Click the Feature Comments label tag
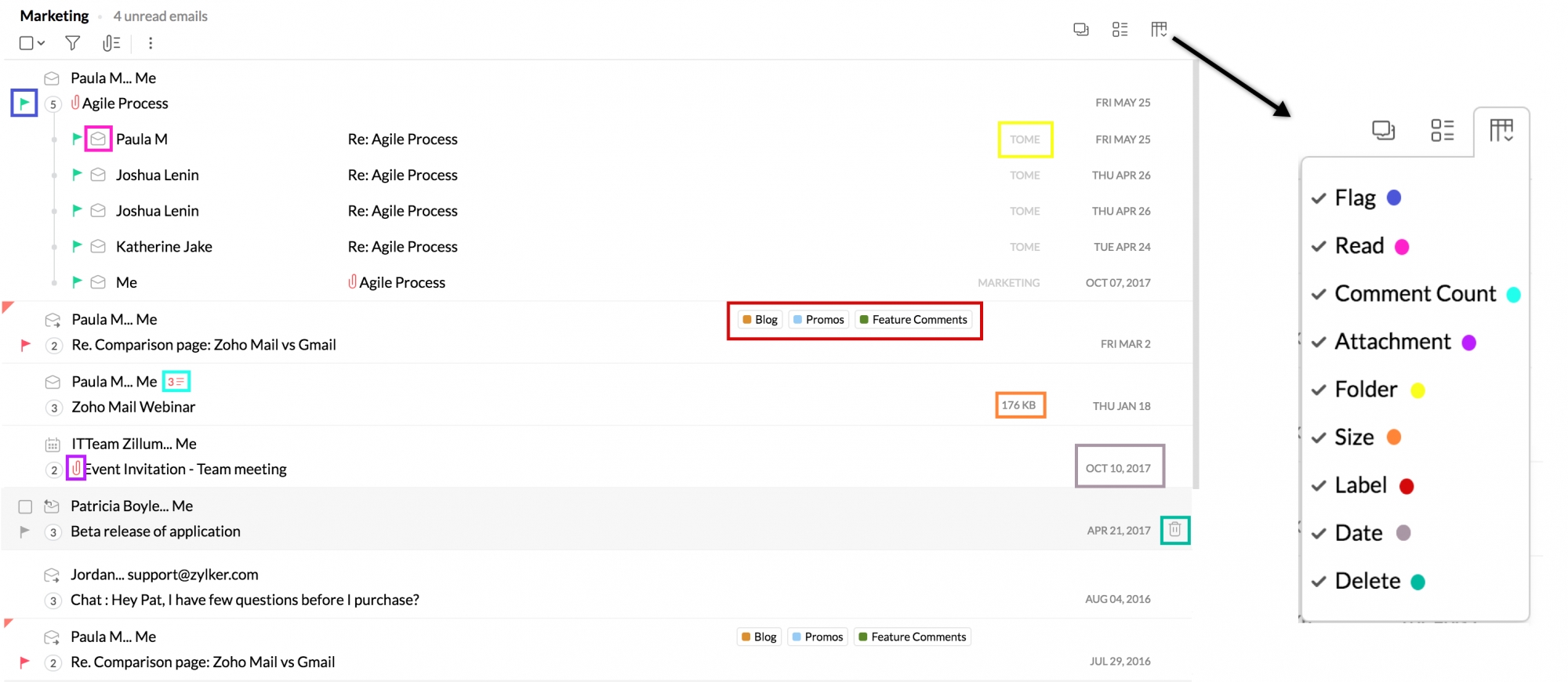The height and width of the screenshot is (682, 1568). [x=913, y=320]
